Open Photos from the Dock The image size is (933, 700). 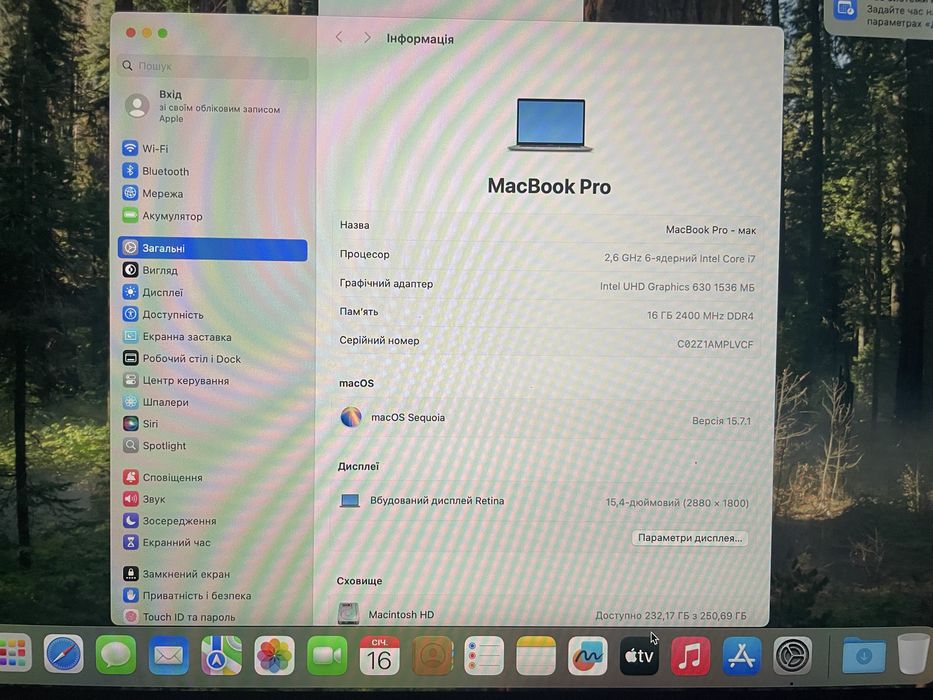(274, 656)
